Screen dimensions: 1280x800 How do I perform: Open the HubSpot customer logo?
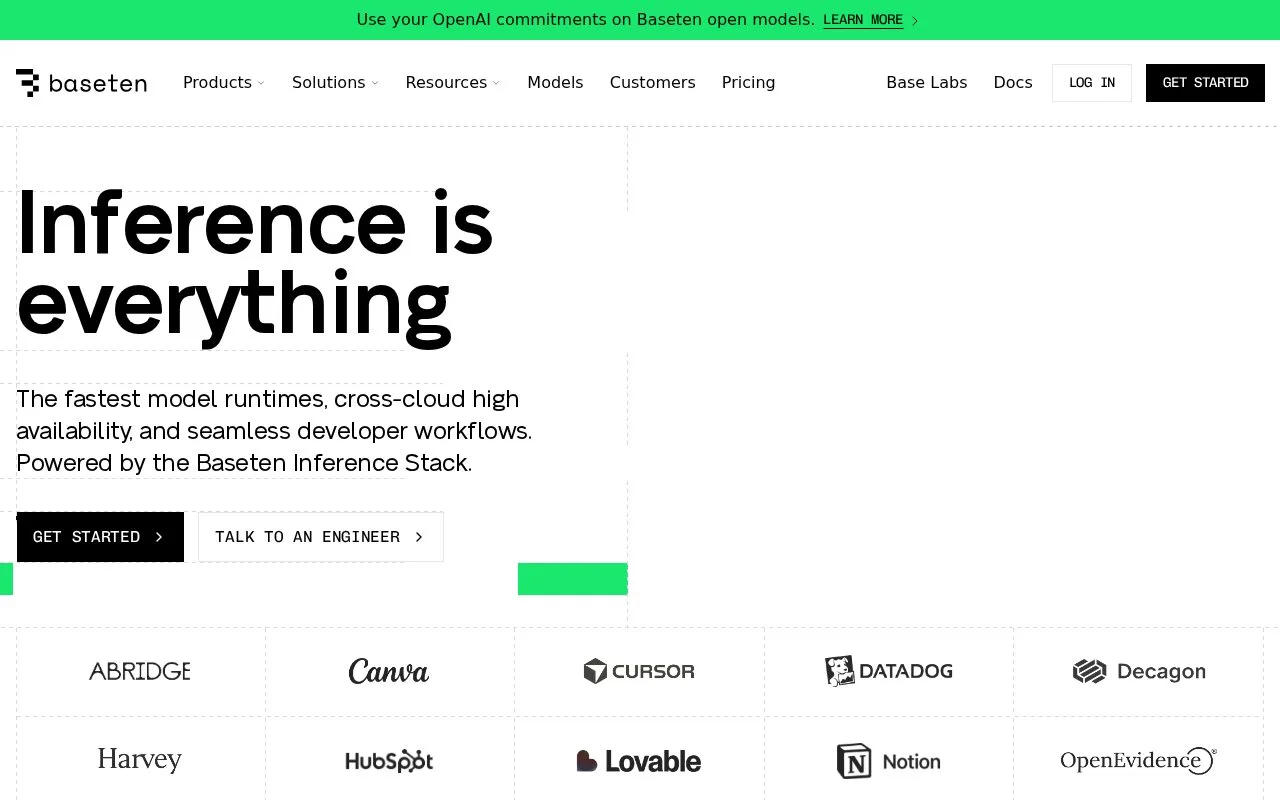[389, 761]
